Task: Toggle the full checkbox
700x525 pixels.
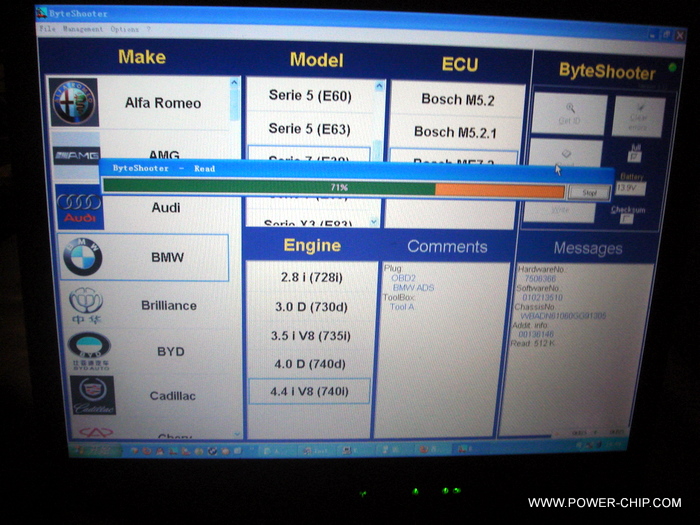Action: pos(634,156)
